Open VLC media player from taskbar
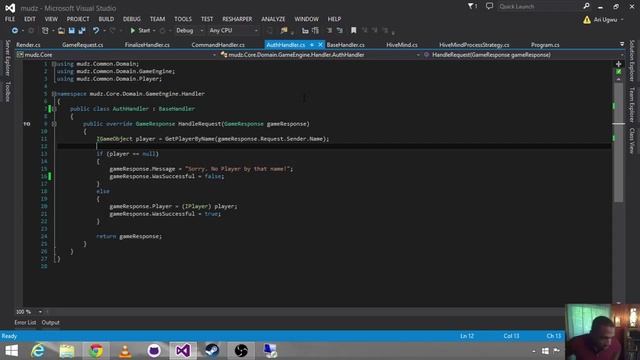640x360 pixels. (125, 351)
